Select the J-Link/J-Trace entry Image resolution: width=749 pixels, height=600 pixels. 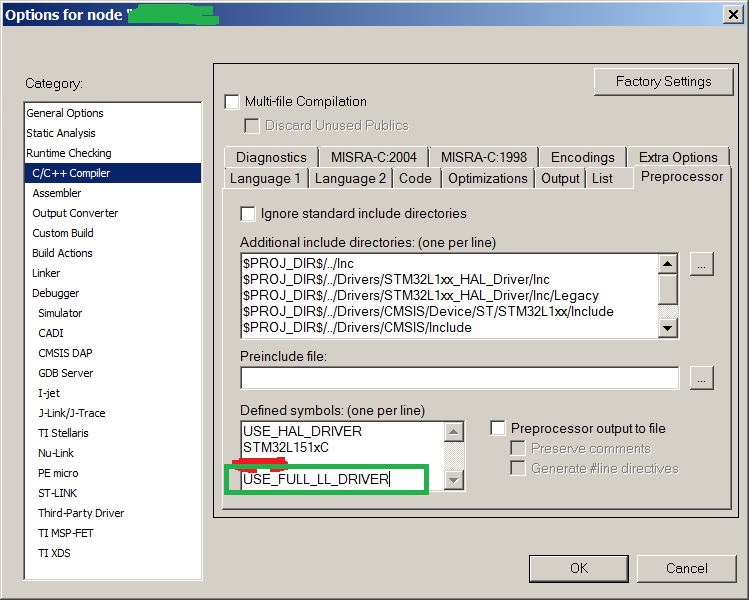[x=72, y=413]
